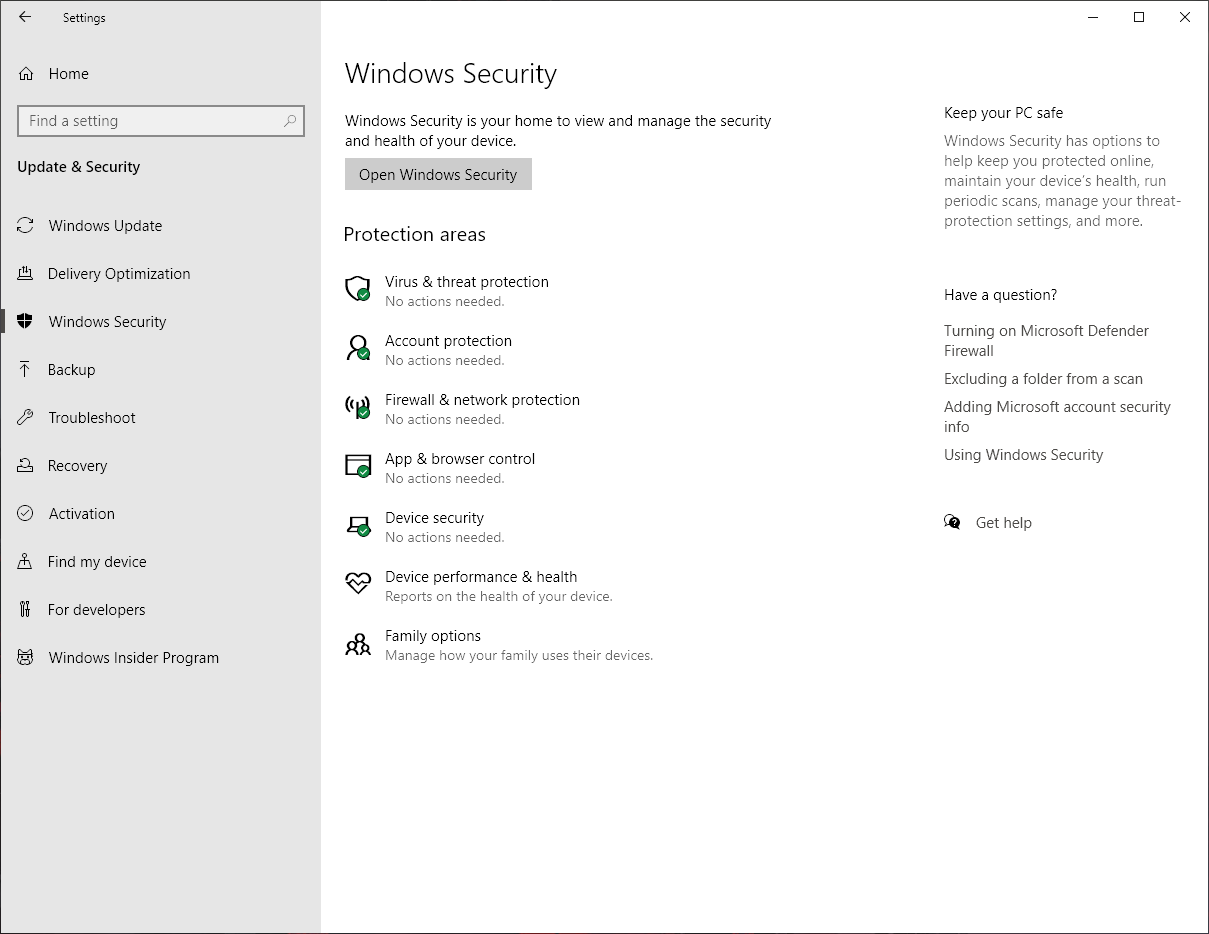The height and width of the screenshot is (934, 1209).
Task: Open the Windows Update settings page
Action: (x=160, y=226)
